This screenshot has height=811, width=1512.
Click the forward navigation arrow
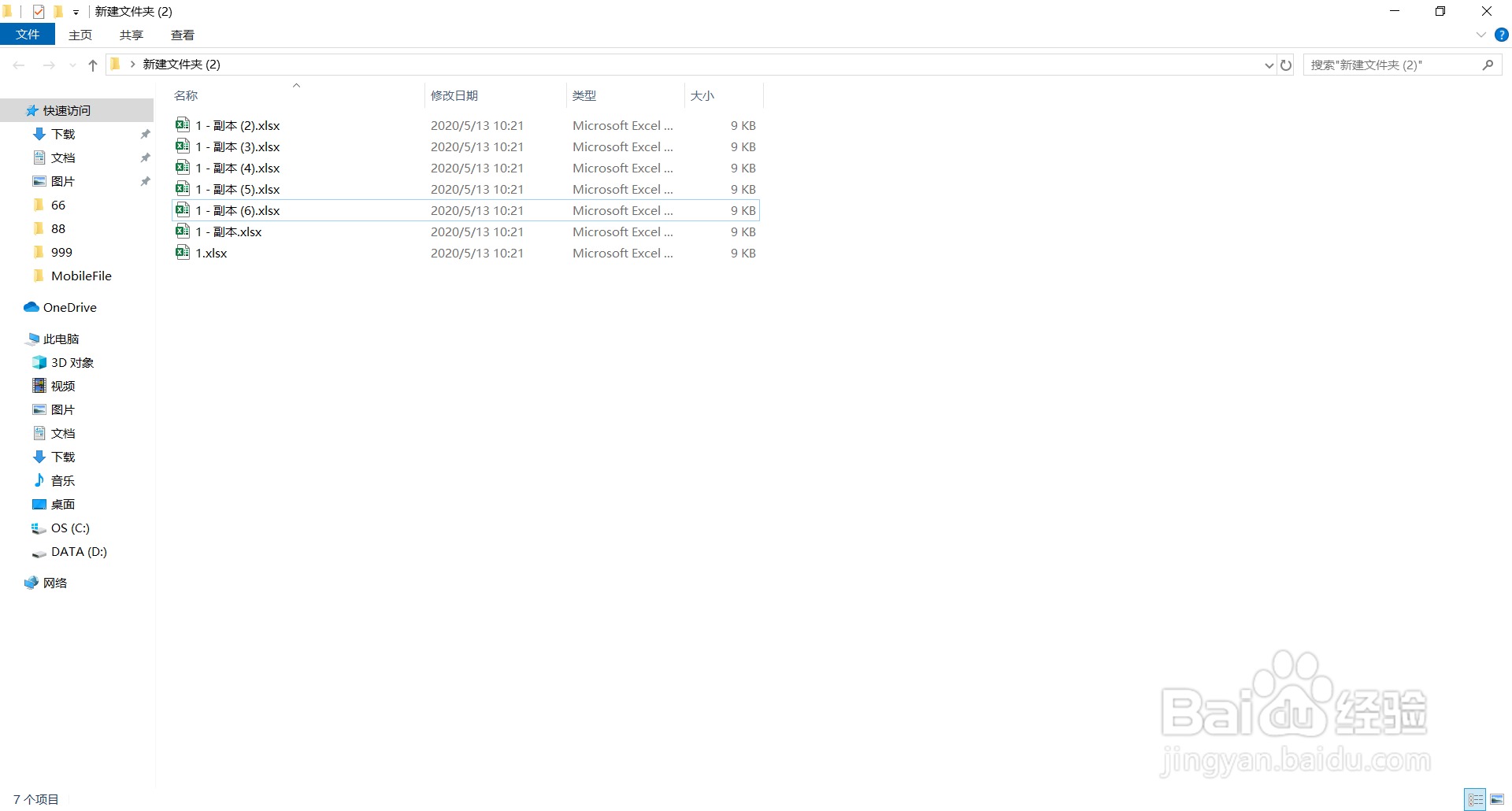pos(49,65)
